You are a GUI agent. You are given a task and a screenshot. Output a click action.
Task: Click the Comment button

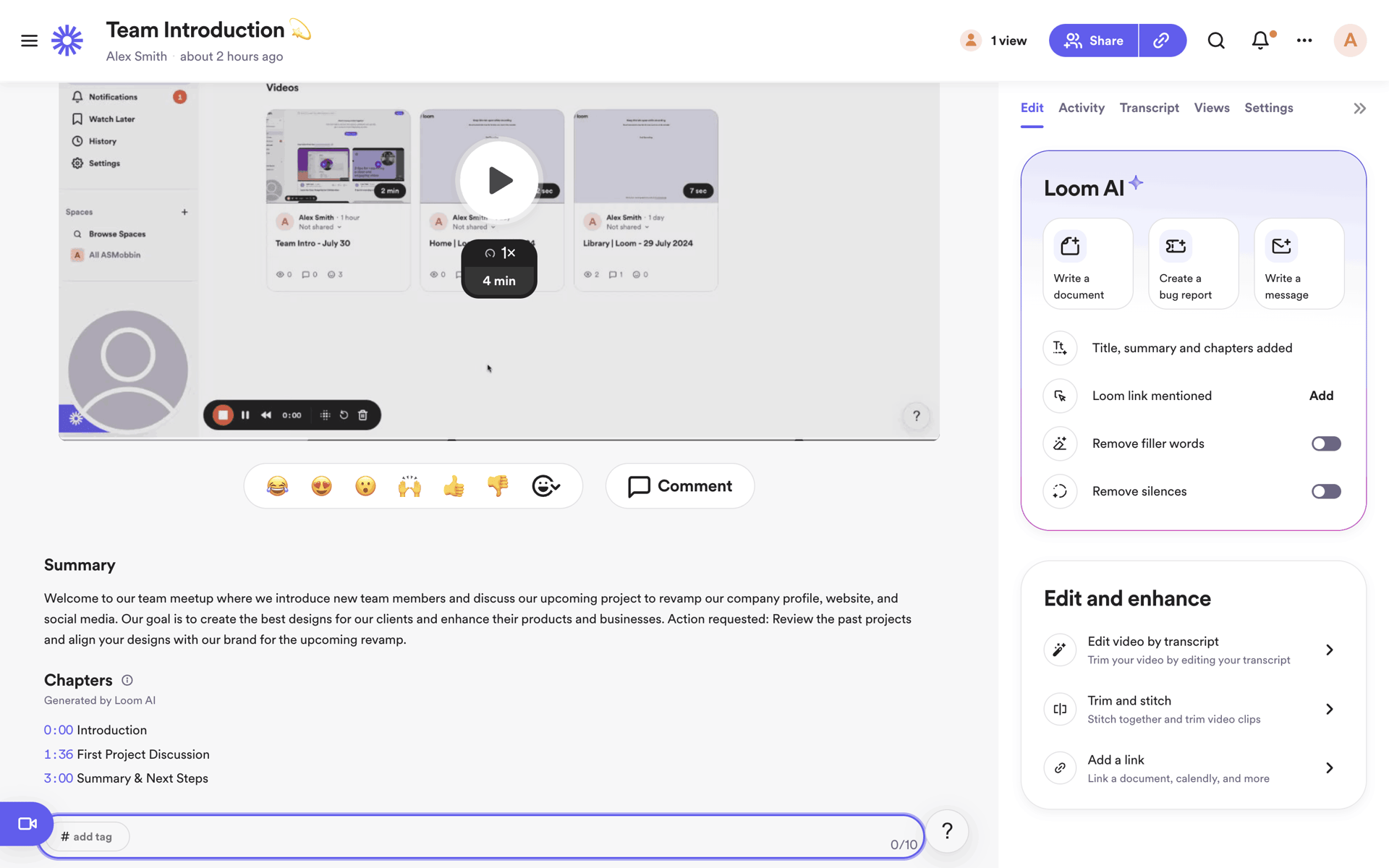coord(680,486)
